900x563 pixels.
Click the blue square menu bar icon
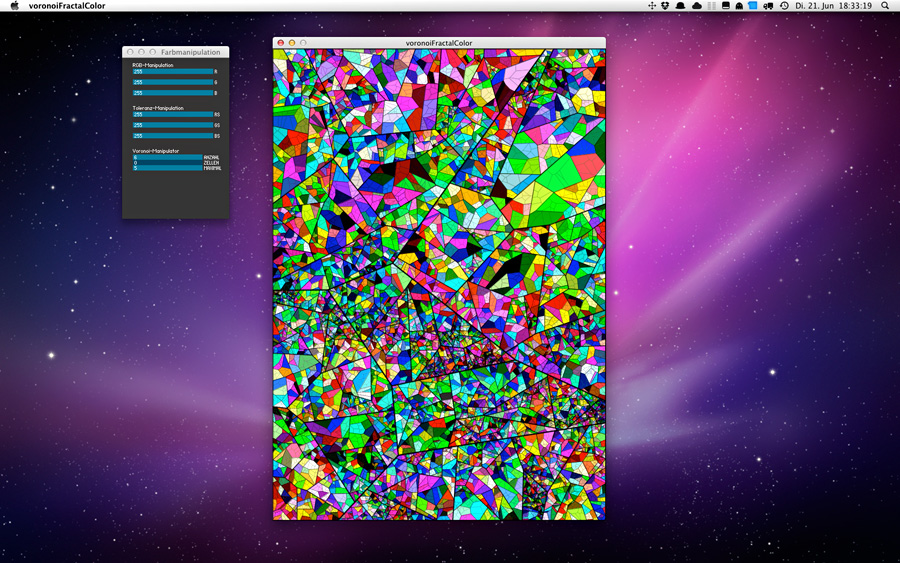point(753,6)
